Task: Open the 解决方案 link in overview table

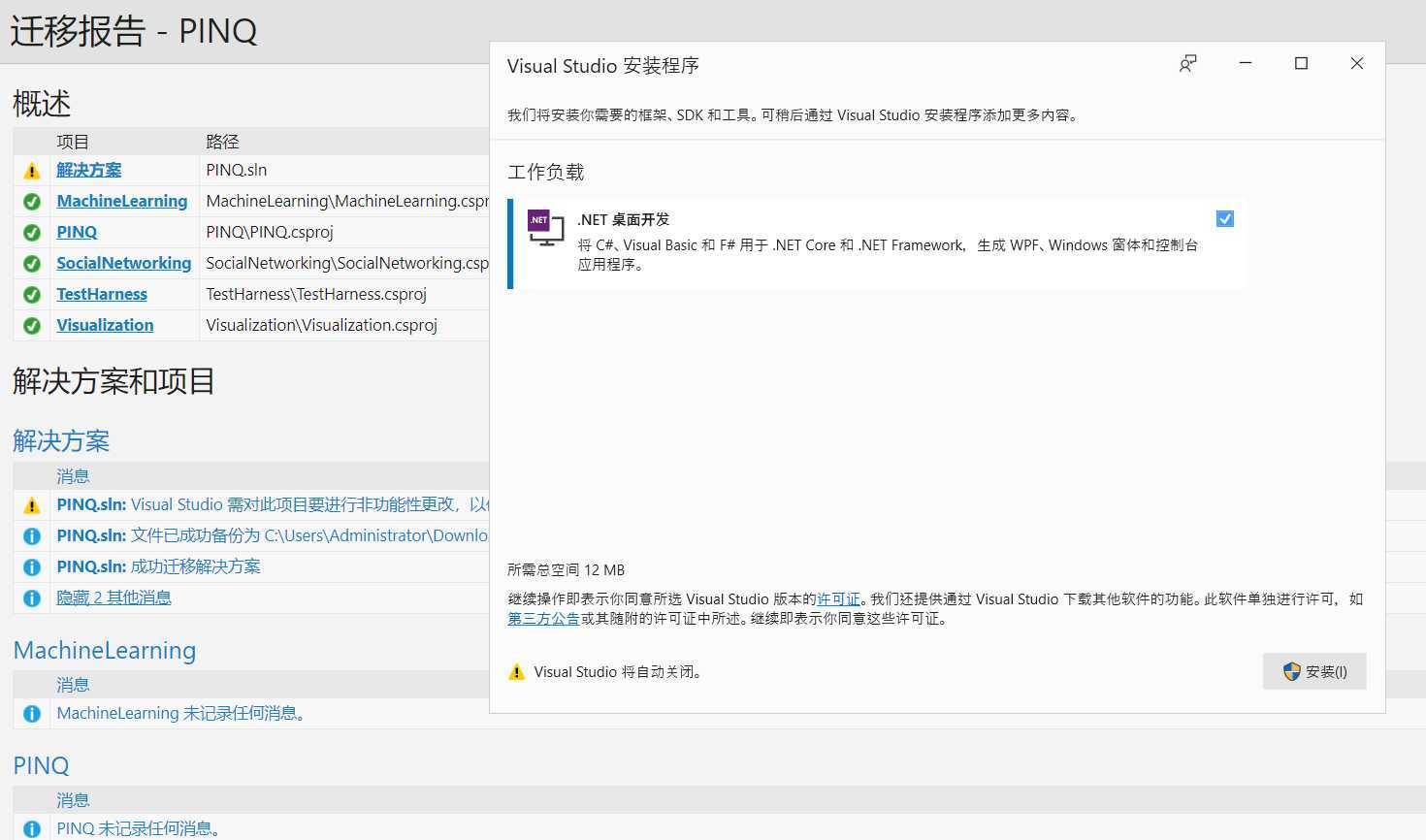Action: click(x=89, y=170)
